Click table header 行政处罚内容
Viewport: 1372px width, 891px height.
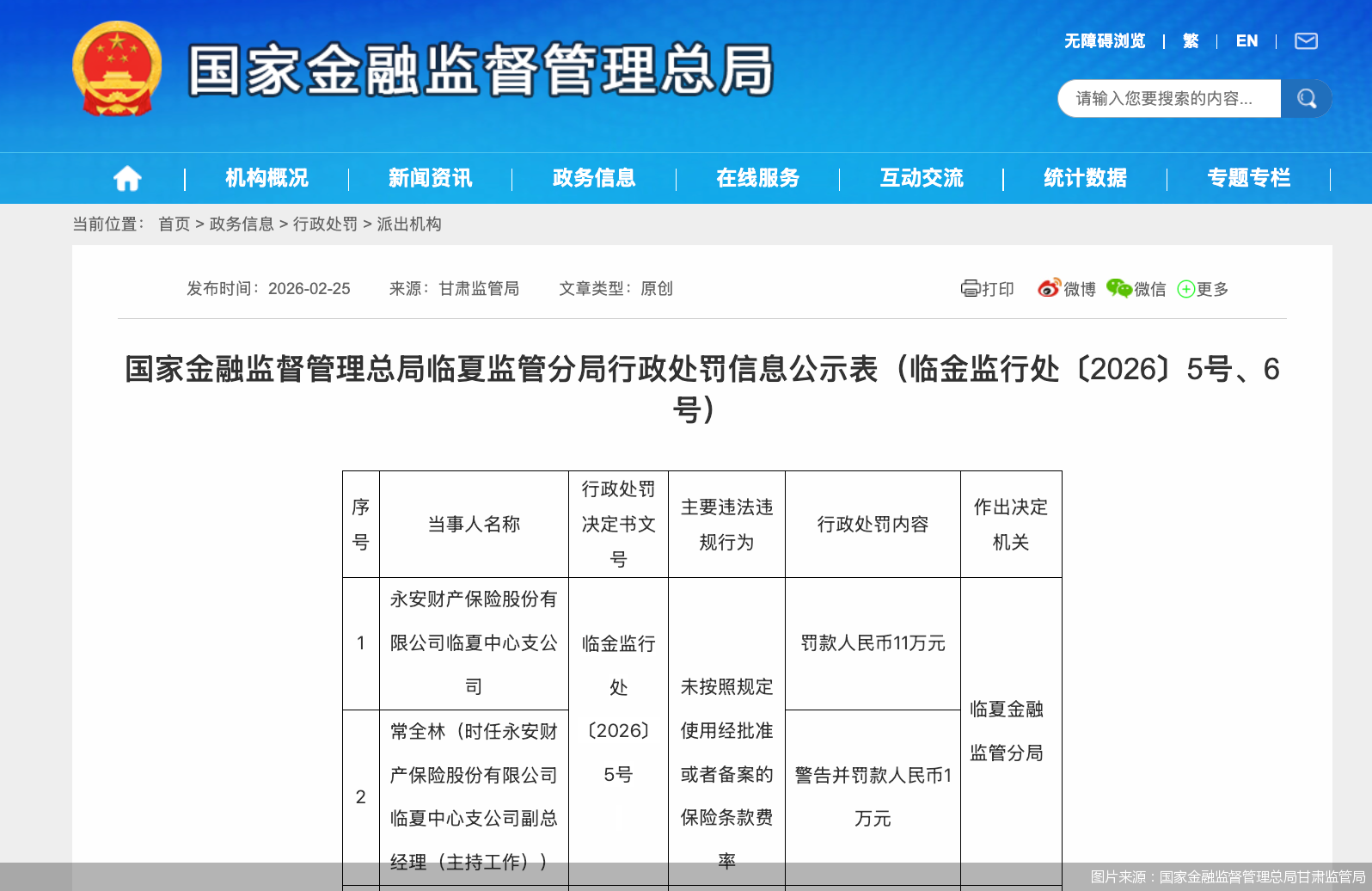(x=873, y=525)
